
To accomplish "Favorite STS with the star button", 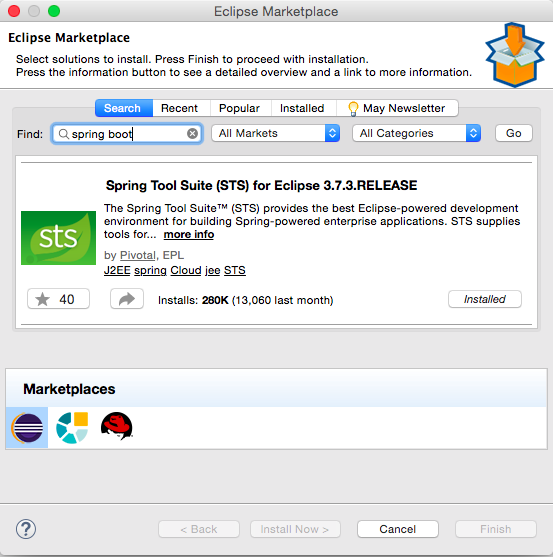I will pyautogui.click(x=58, y=299).
